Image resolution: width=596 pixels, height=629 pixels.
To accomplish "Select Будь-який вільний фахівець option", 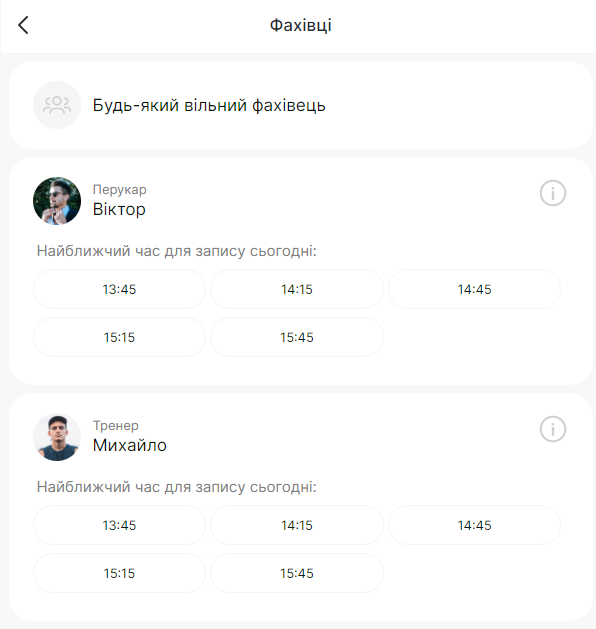I will coord(301,105).
